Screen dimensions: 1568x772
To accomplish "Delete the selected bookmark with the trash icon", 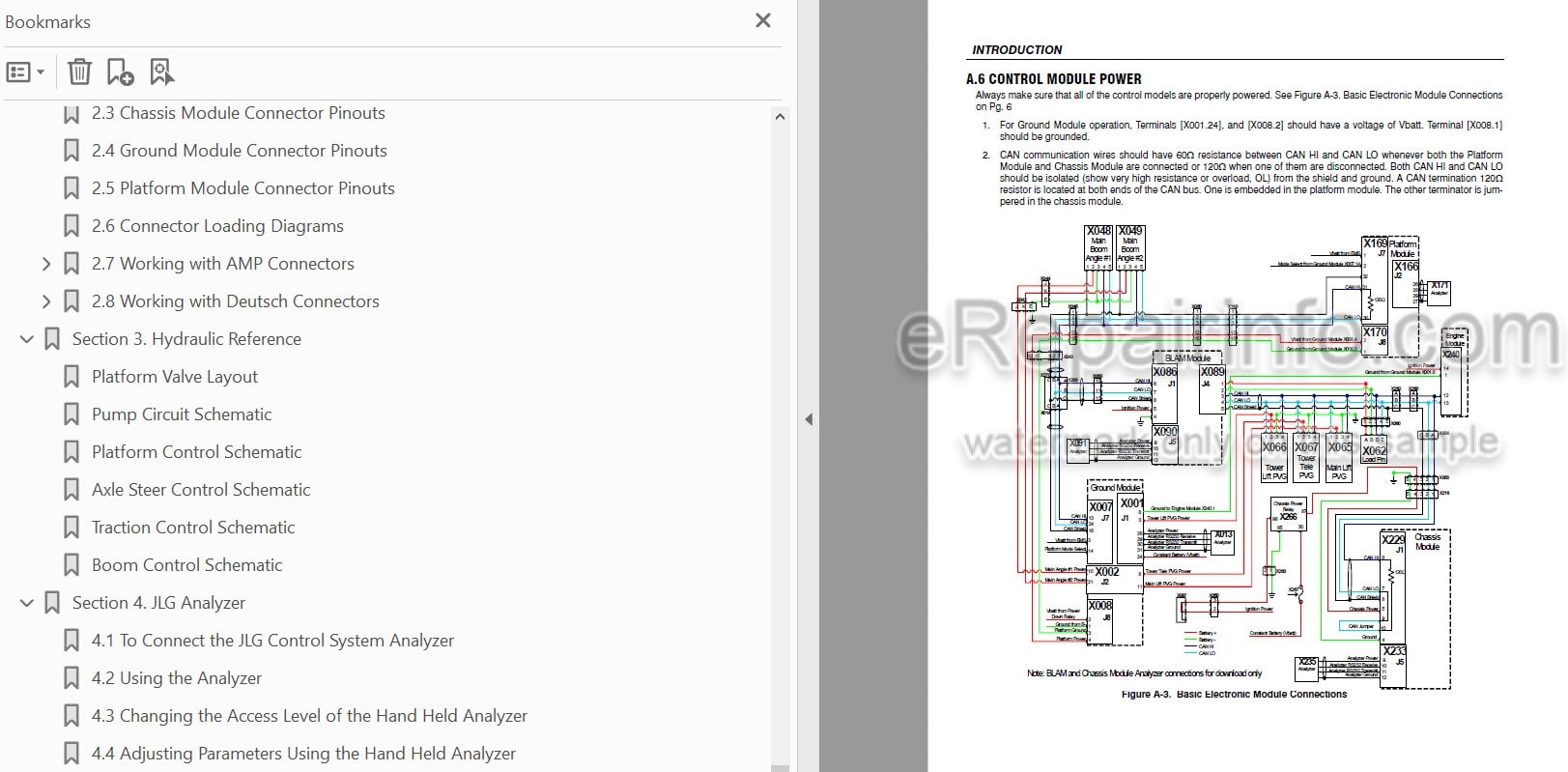I will (79, 71).
